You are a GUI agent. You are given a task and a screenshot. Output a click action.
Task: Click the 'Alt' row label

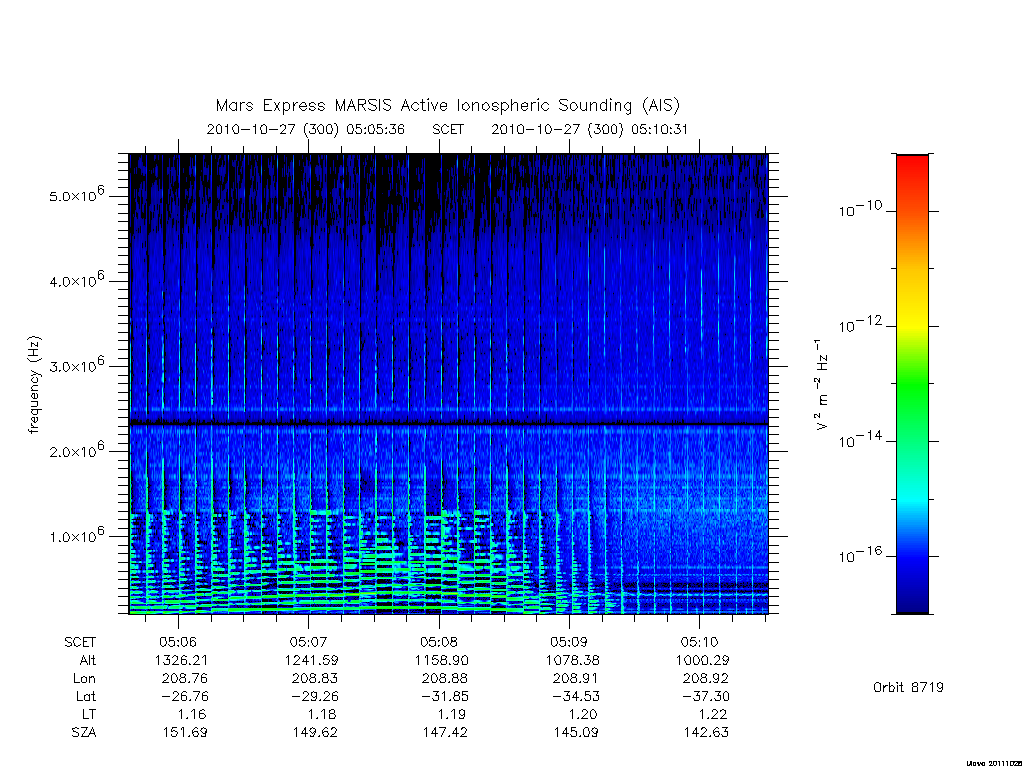click(87, 660)
